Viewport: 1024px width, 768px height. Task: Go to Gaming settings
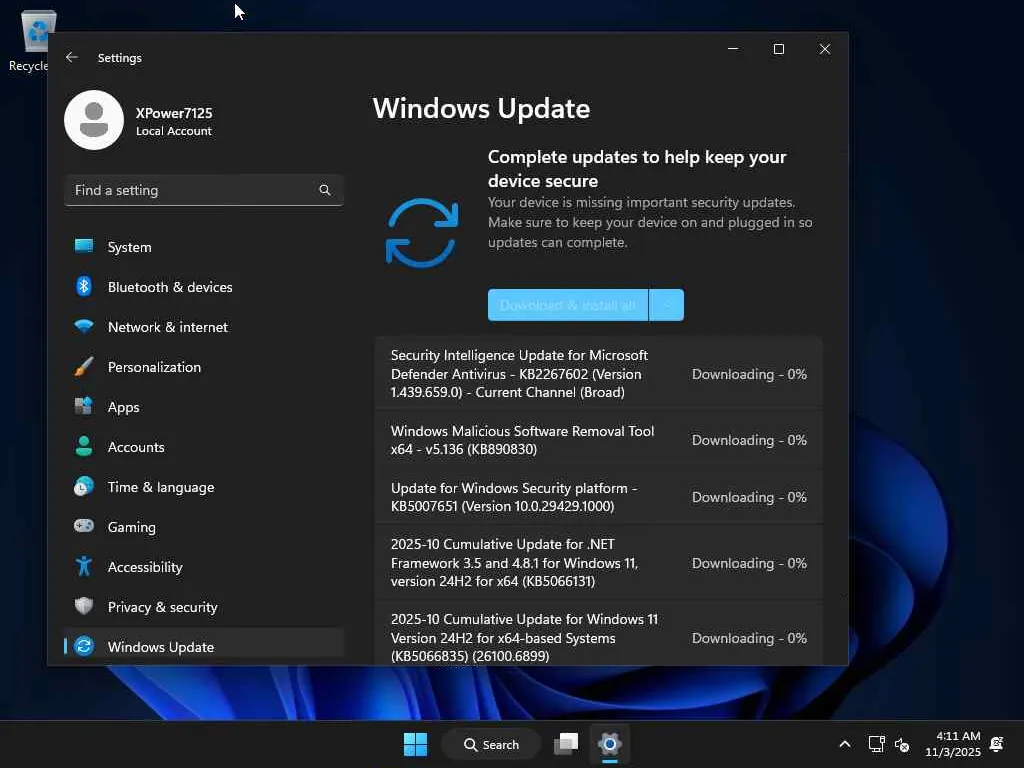click(x=204, y=527)
